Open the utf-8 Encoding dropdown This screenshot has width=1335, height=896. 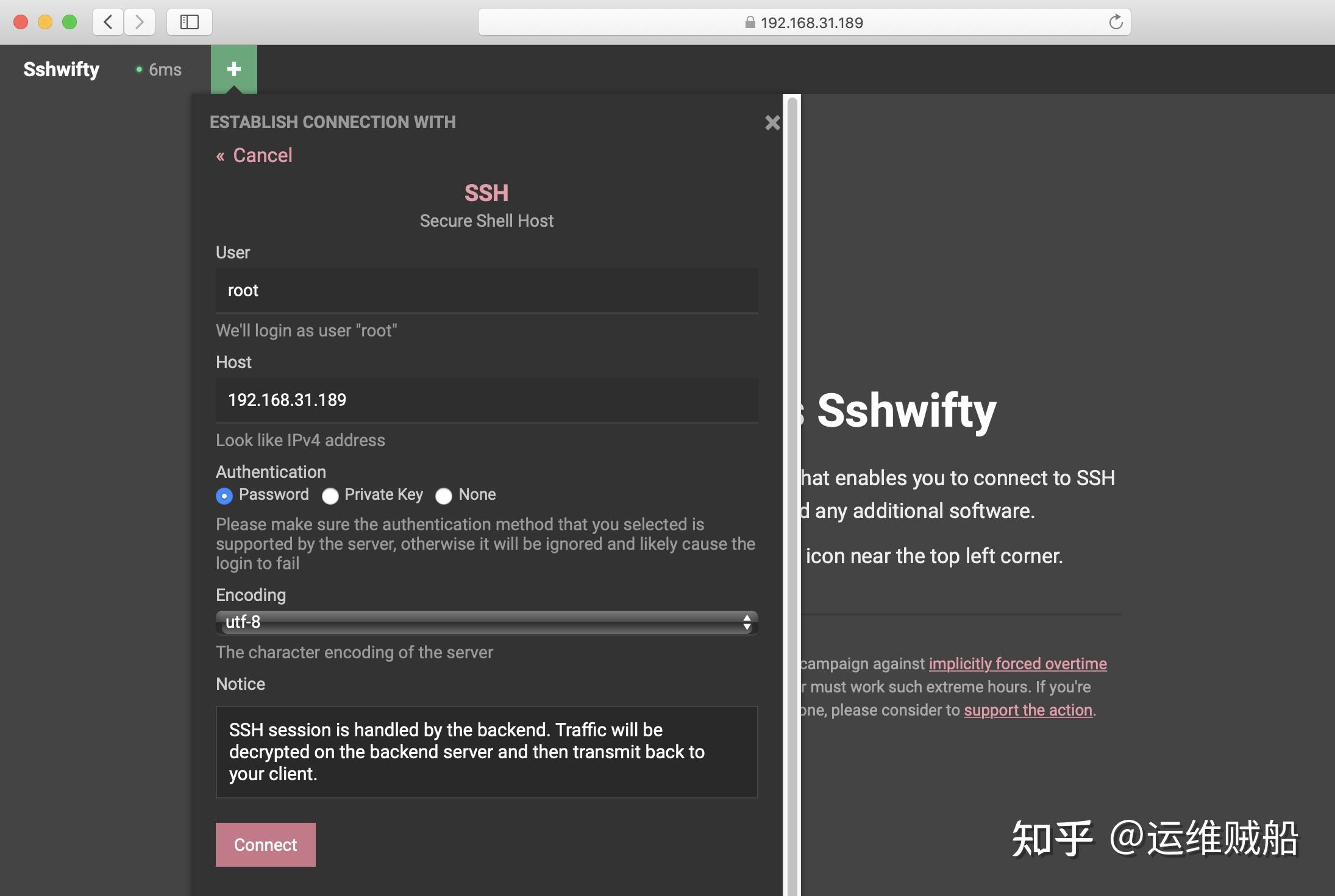click(x=486, y=622)
